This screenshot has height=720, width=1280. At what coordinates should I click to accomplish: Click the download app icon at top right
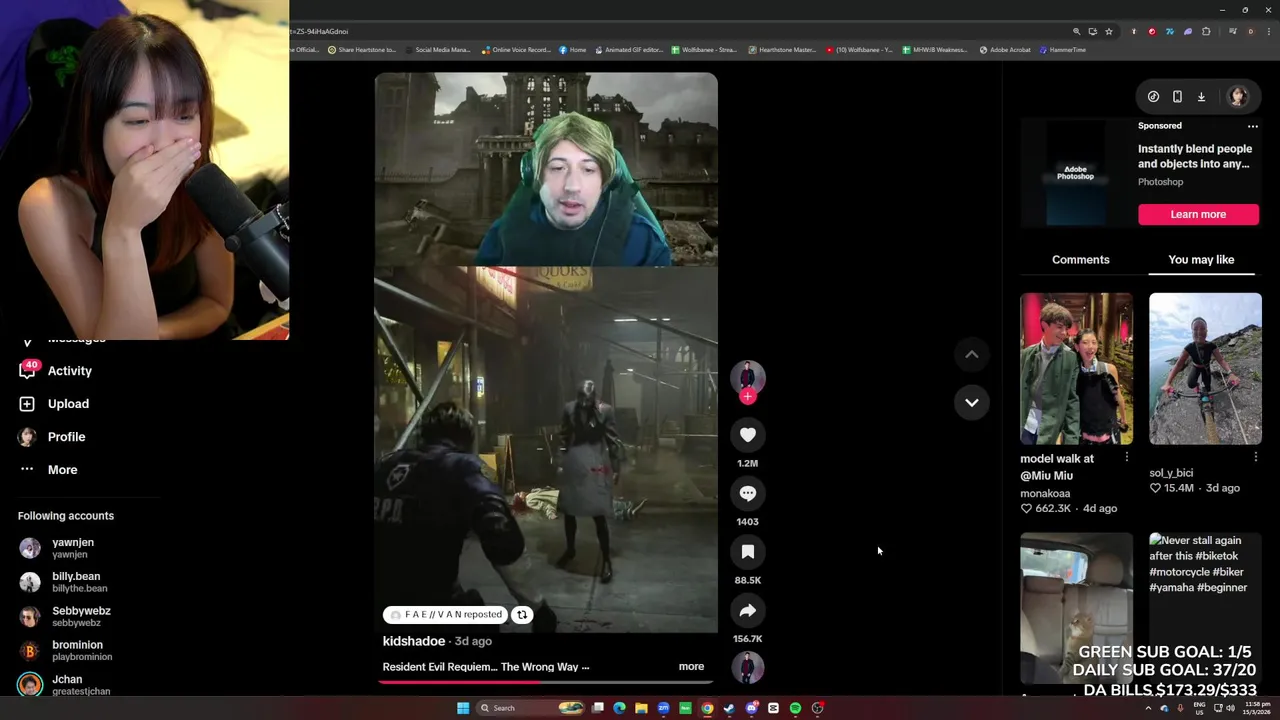(x=1201, y=97)
